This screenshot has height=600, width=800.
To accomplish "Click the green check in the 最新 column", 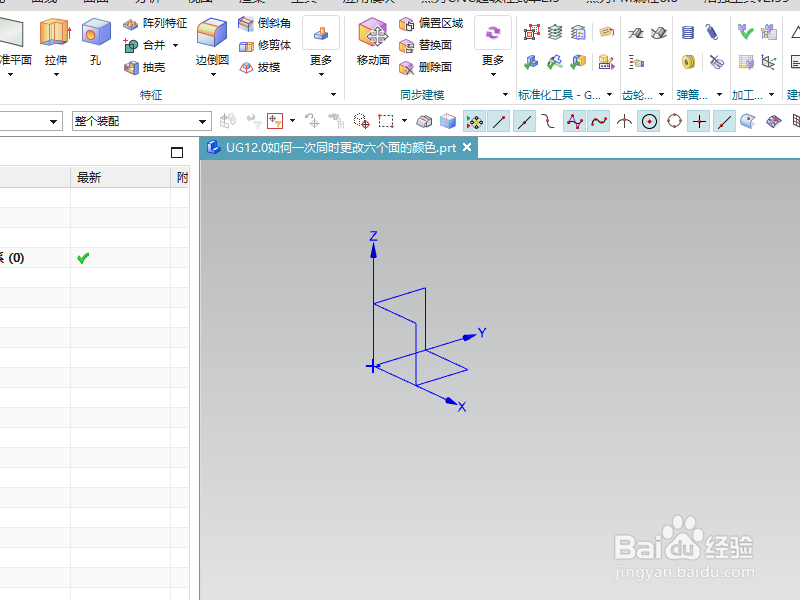I will click(x=83, y=258).
